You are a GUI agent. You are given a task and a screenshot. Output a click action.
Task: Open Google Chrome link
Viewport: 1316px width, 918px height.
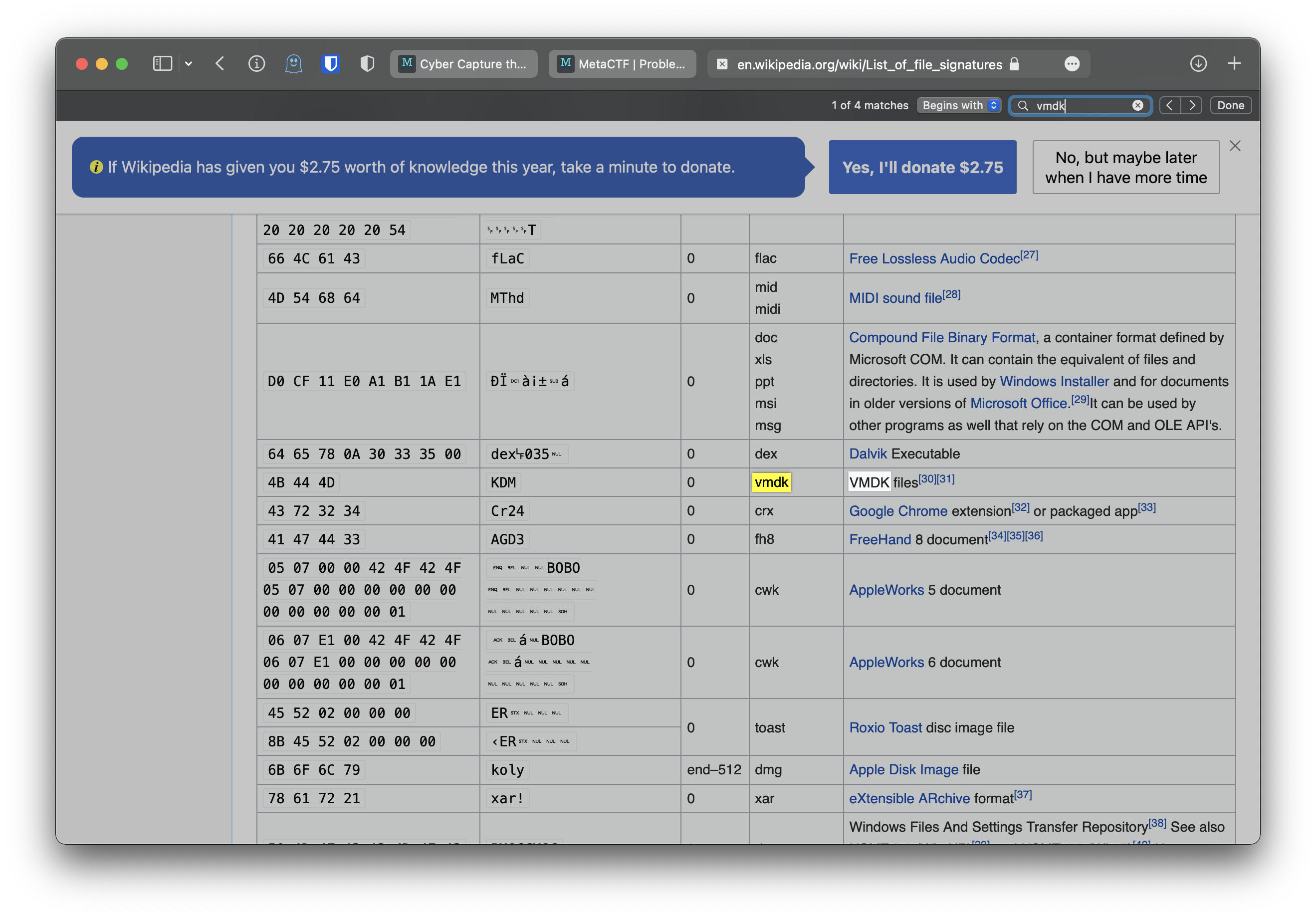tap(898, 511)
